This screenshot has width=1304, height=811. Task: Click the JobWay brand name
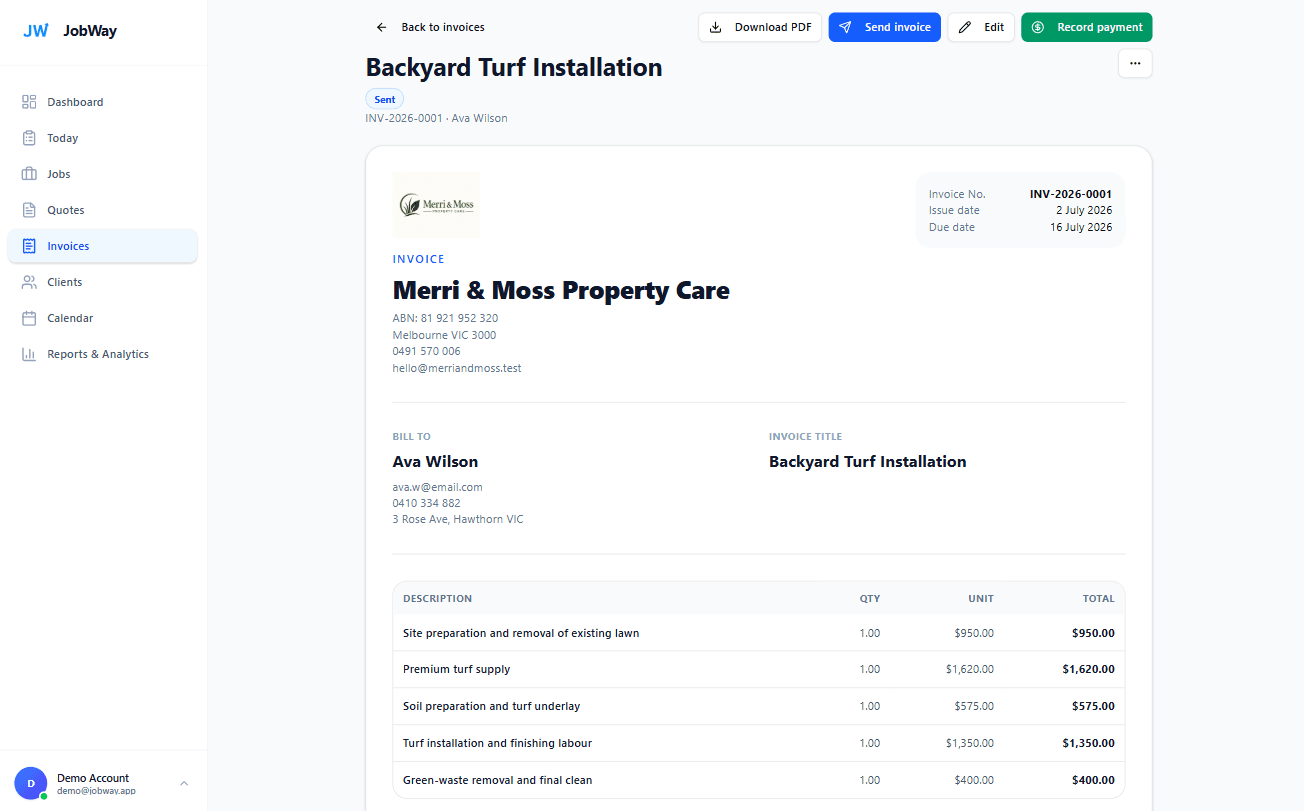pyautogui.click(x=90, y=31)
